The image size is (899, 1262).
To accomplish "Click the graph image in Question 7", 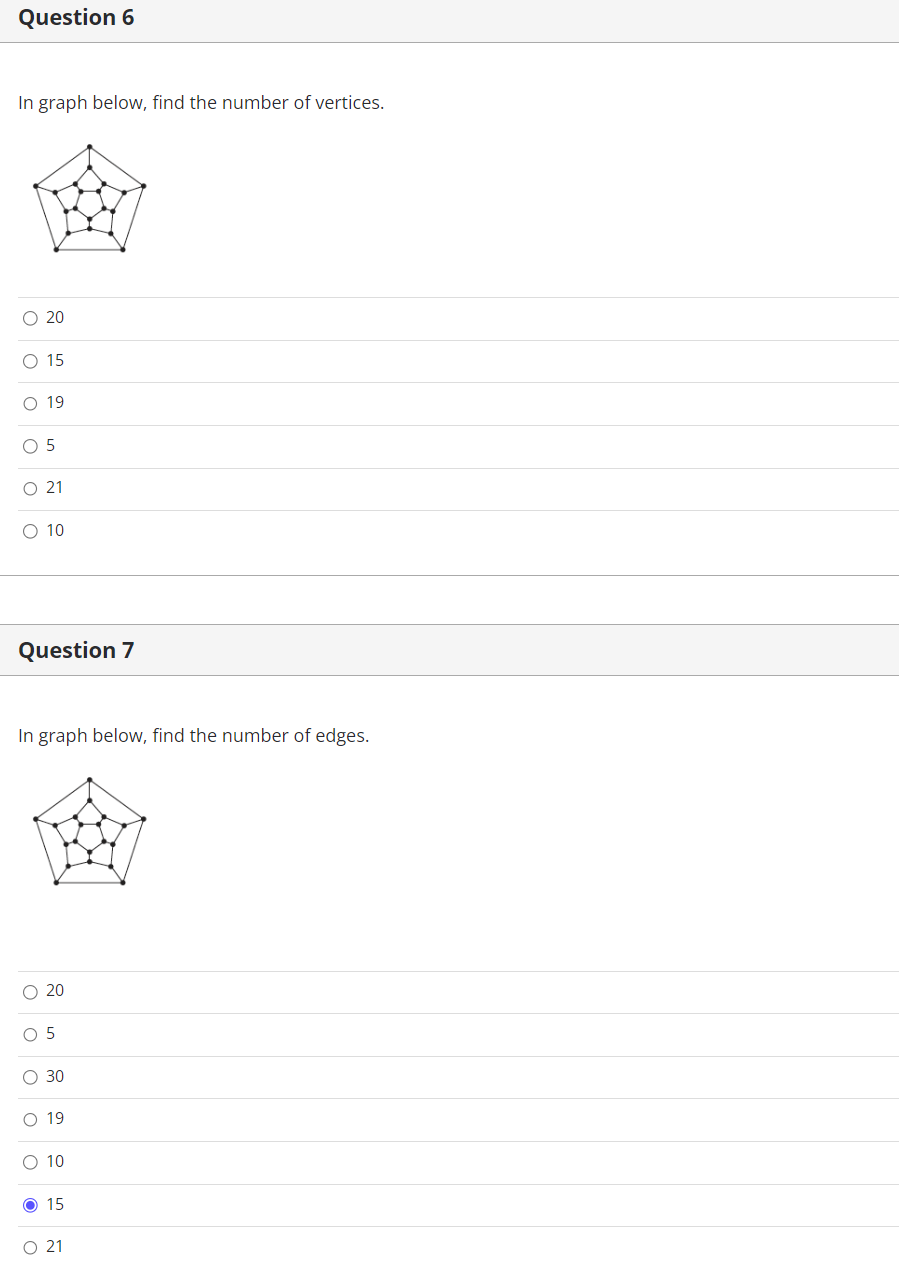I will click(x=89, y=831).
